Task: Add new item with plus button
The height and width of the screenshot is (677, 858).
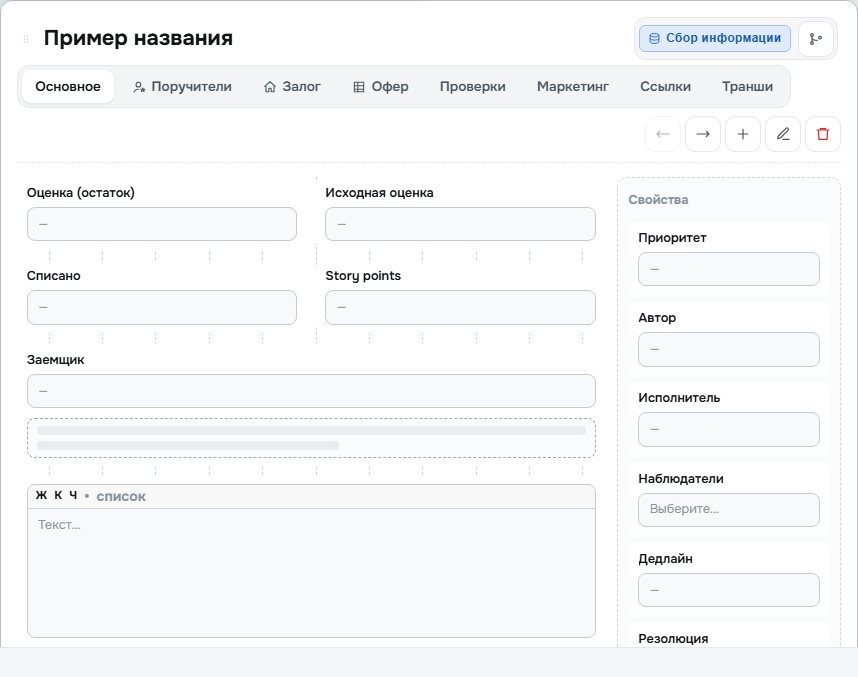Action: coord(743,134)
